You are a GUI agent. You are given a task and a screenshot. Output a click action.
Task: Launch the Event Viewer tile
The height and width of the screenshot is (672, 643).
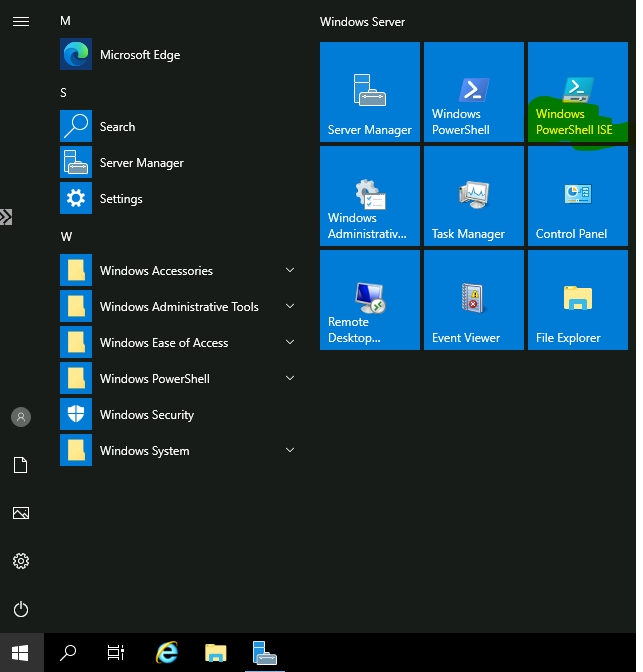(x=474, y=300)
